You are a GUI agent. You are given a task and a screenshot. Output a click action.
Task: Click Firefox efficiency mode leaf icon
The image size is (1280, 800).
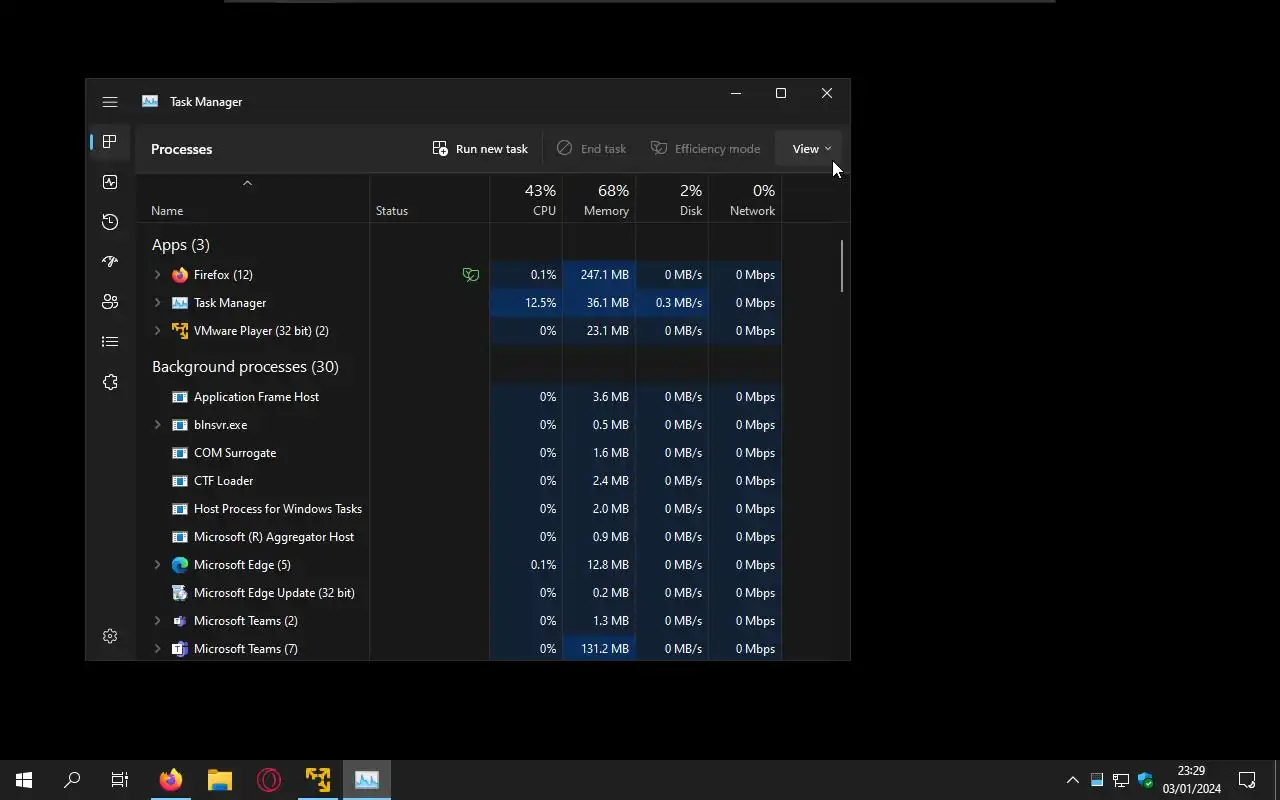(x=470, y=274)
